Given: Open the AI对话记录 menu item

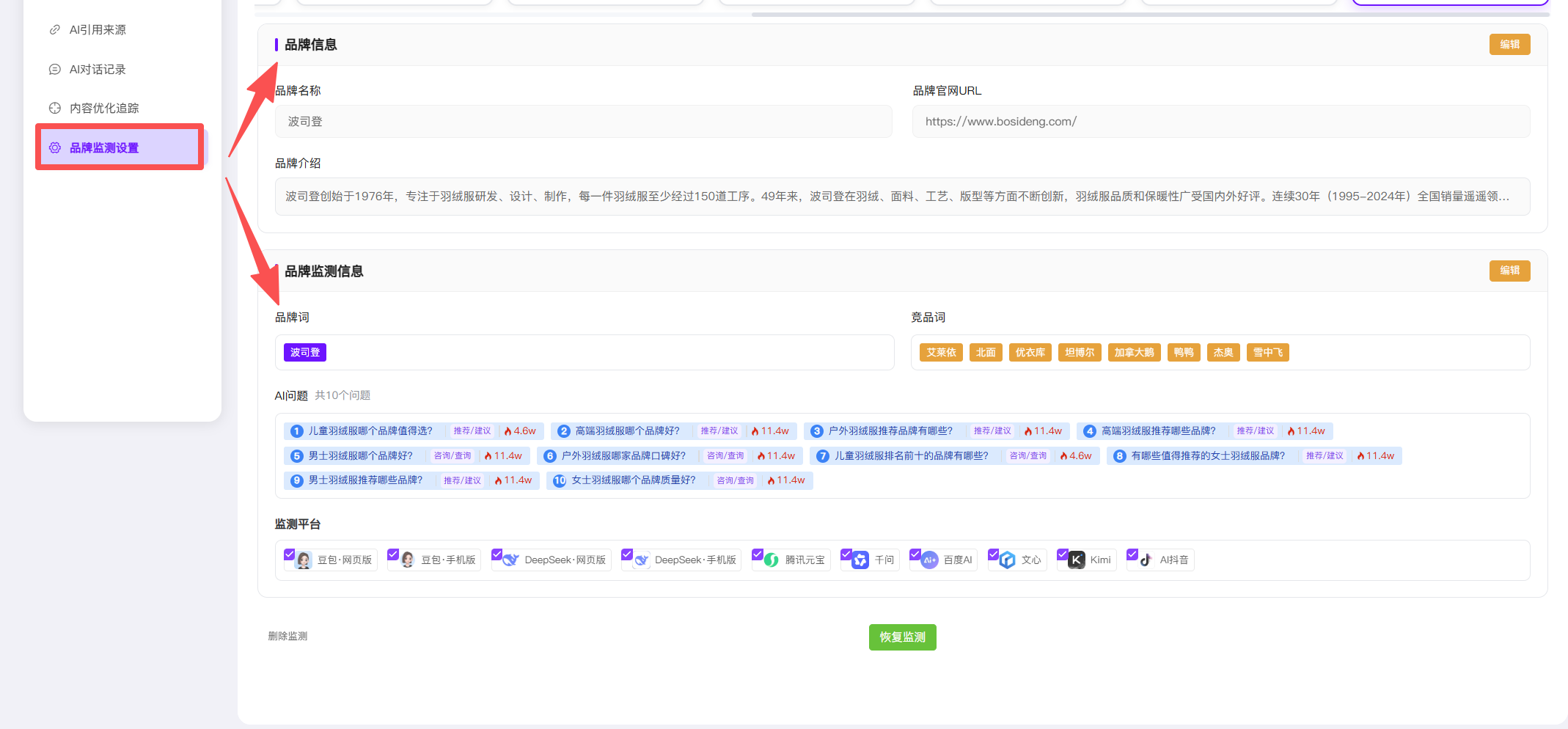Looking at the screenshot, I should [x=98, y=70].
